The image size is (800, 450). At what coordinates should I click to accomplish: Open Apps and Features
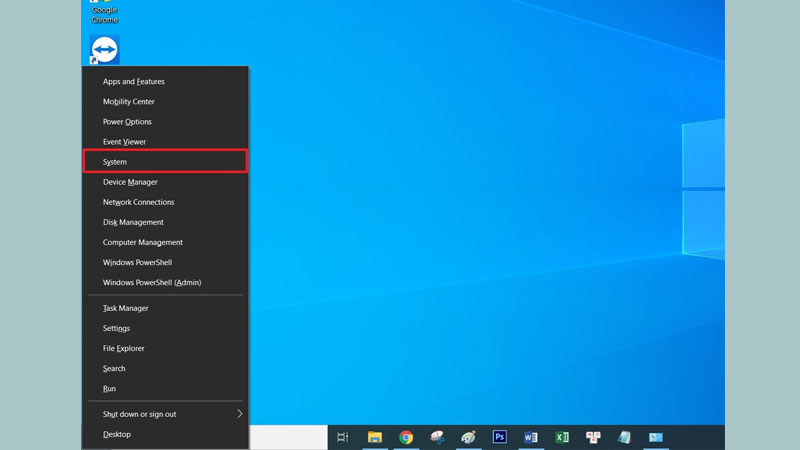point(133,82)
